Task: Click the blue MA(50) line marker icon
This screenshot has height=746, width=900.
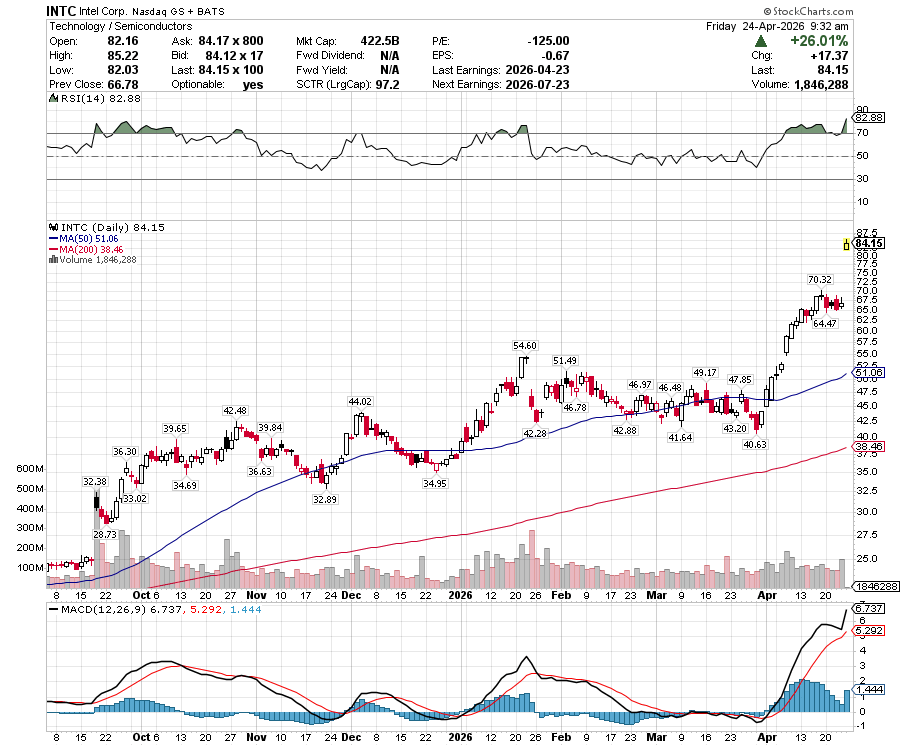Action: 51,239
